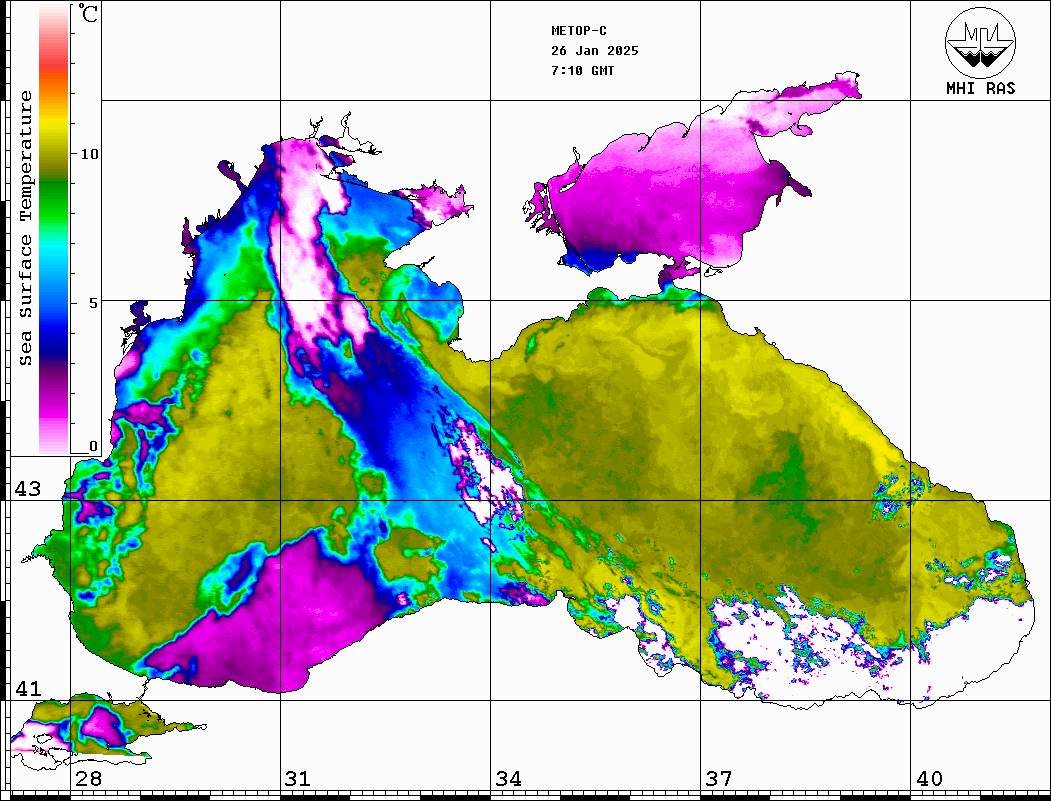This screenshot has height=801, width=1051.
Task: Click longitude label 34
Action: tap(508, 778)
